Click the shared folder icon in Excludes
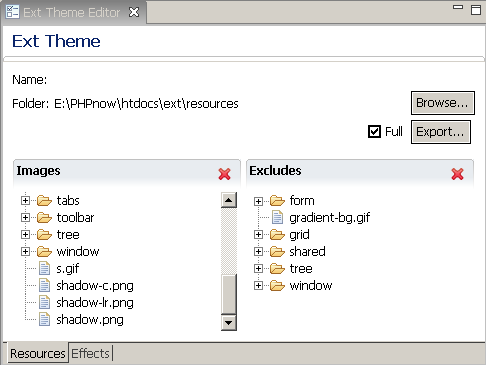 pos(277,252)
